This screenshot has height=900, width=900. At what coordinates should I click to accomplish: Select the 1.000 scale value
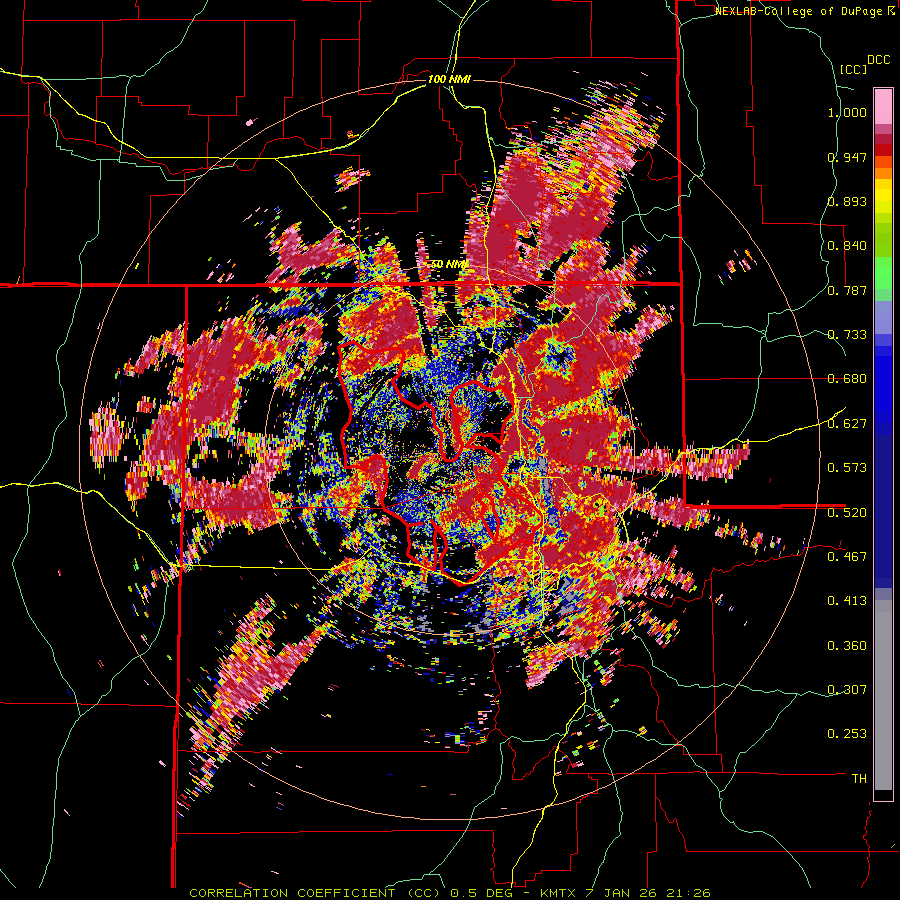(847, 112)
